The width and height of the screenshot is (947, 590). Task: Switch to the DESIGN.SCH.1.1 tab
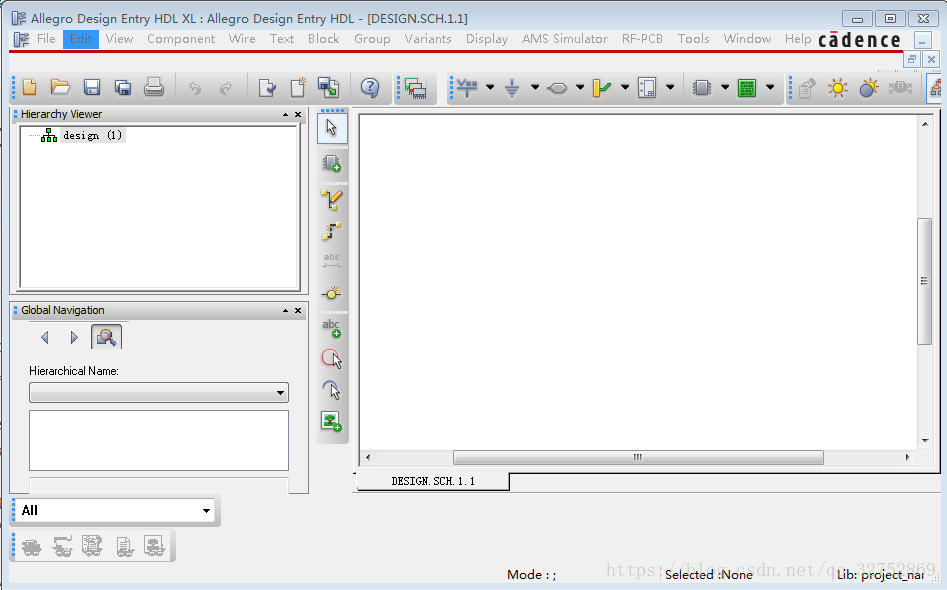click(433, 481)
